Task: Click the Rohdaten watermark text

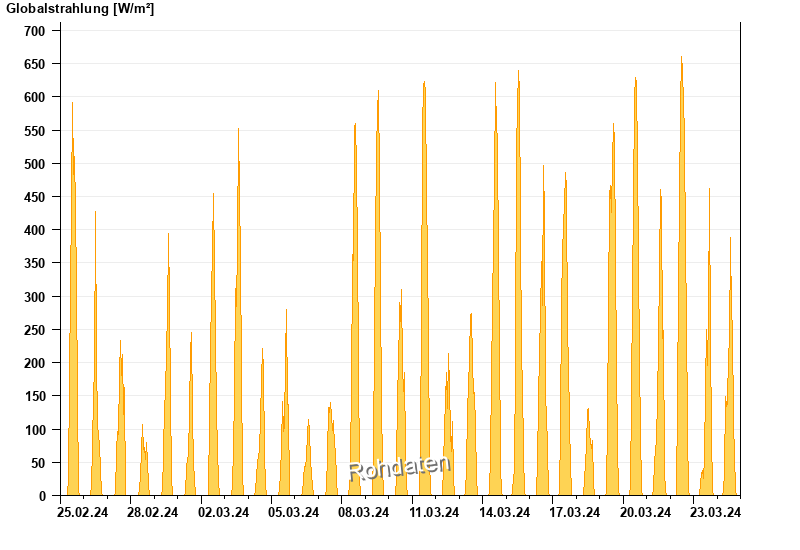Action: (400, 468)
